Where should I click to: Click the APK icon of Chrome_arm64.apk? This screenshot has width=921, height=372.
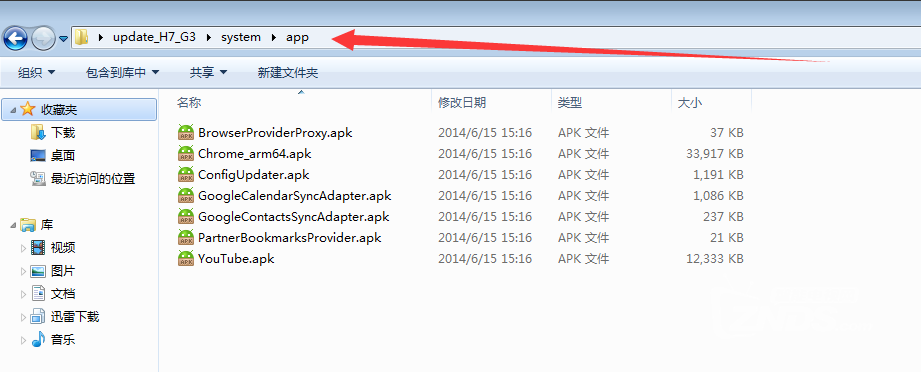[x=186, y=153]
